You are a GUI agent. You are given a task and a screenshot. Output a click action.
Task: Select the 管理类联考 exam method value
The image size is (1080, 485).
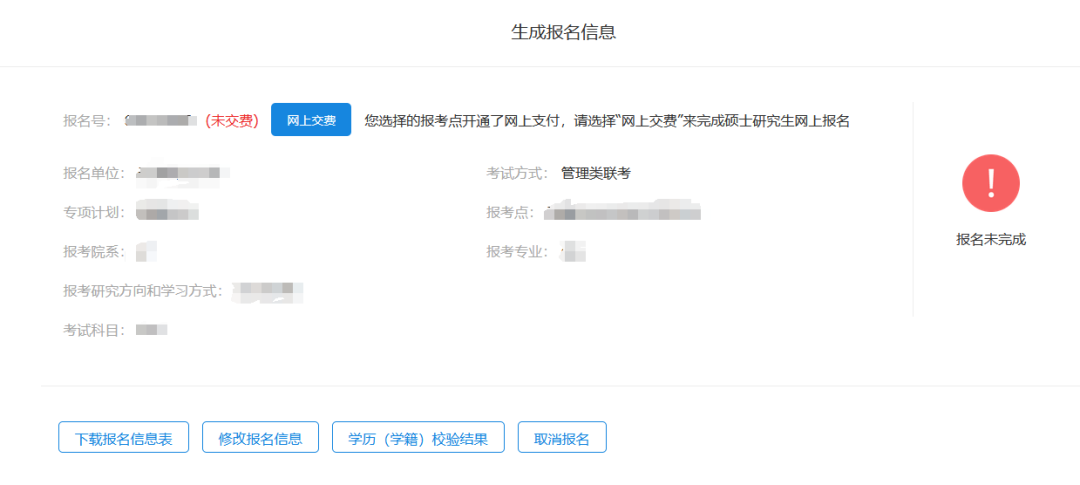596,173
